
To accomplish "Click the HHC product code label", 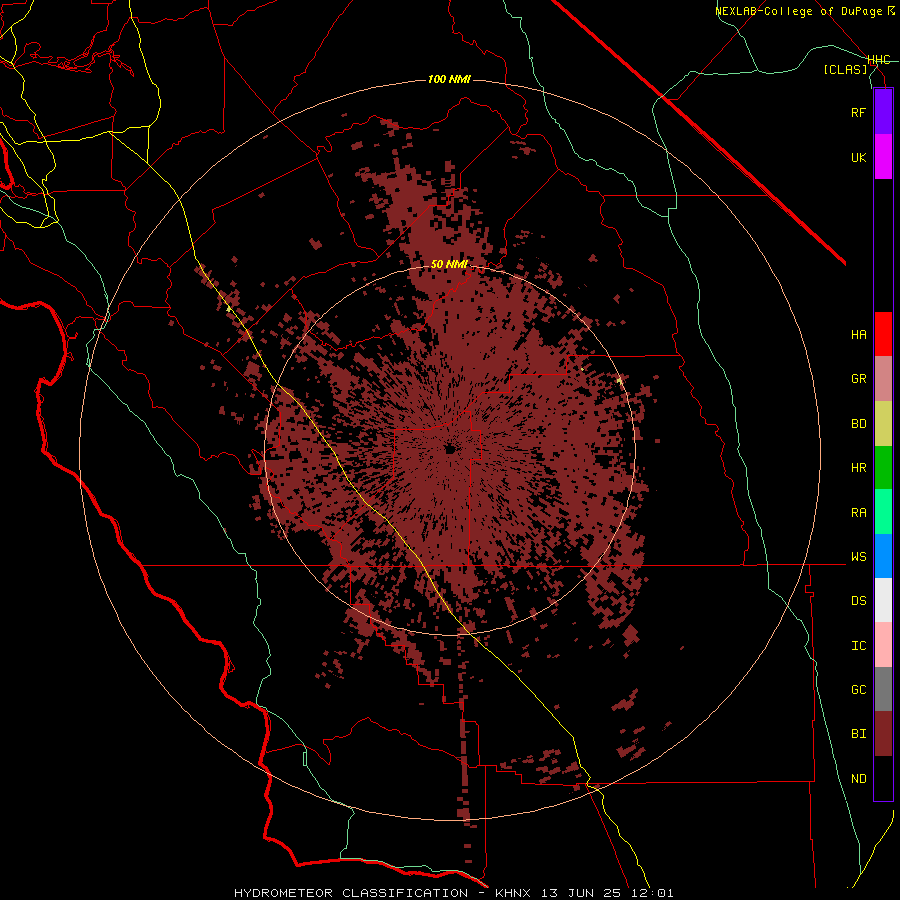I will tap(879, 60).
